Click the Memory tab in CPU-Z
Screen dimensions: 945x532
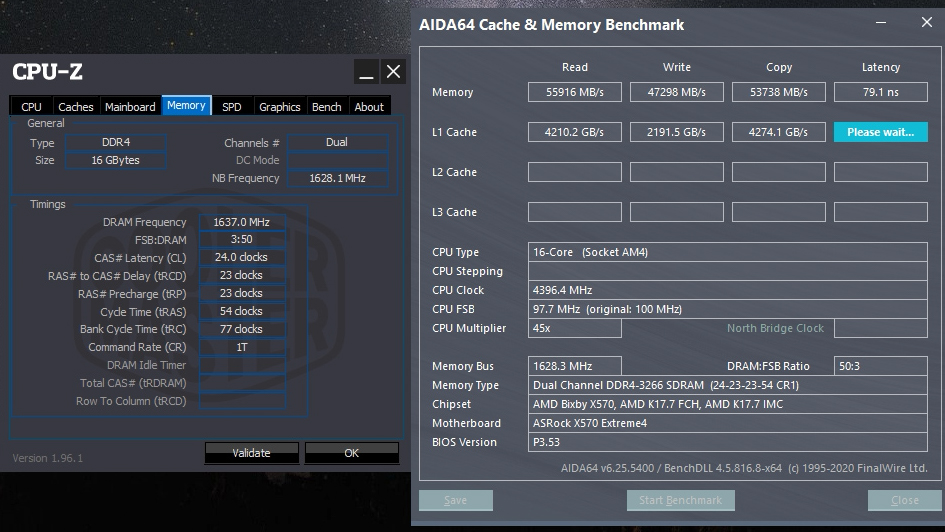(x=186, y=105)
